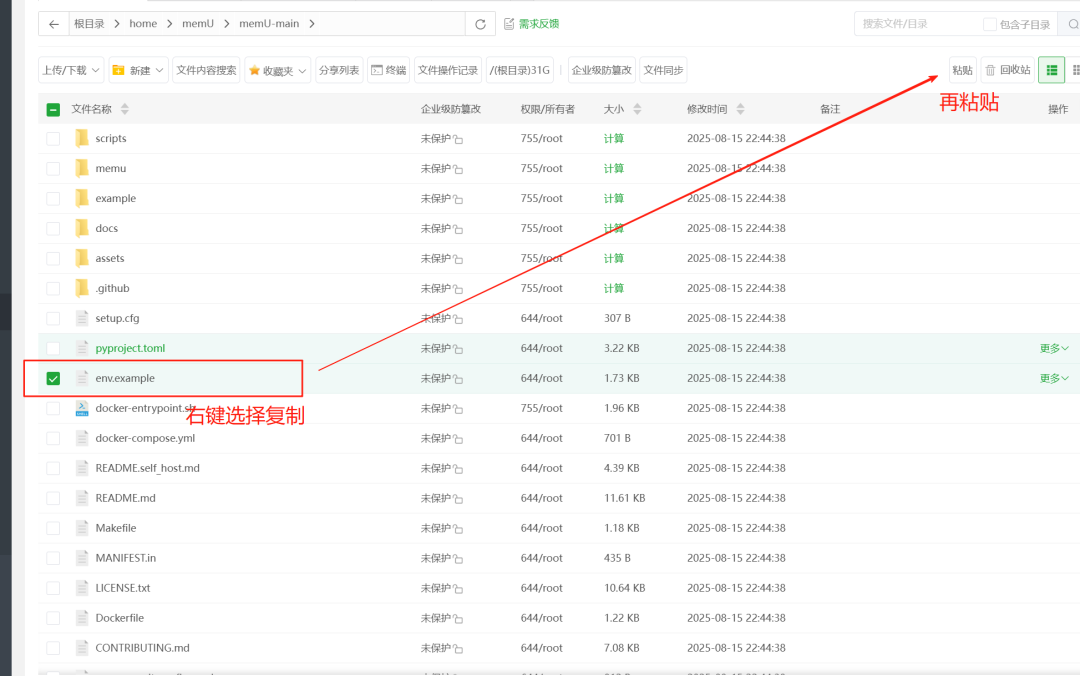Click 计算 for the docs folder

pyautogui.click(x=613, y=228)
